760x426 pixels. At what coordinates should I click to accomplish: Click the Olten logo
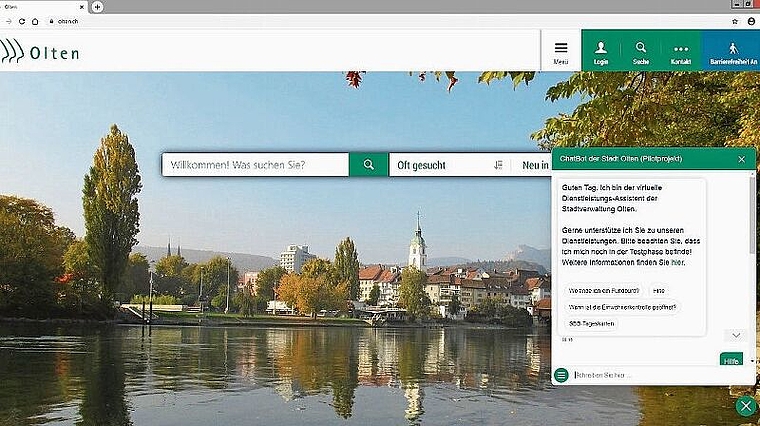(x=40, y=51)
